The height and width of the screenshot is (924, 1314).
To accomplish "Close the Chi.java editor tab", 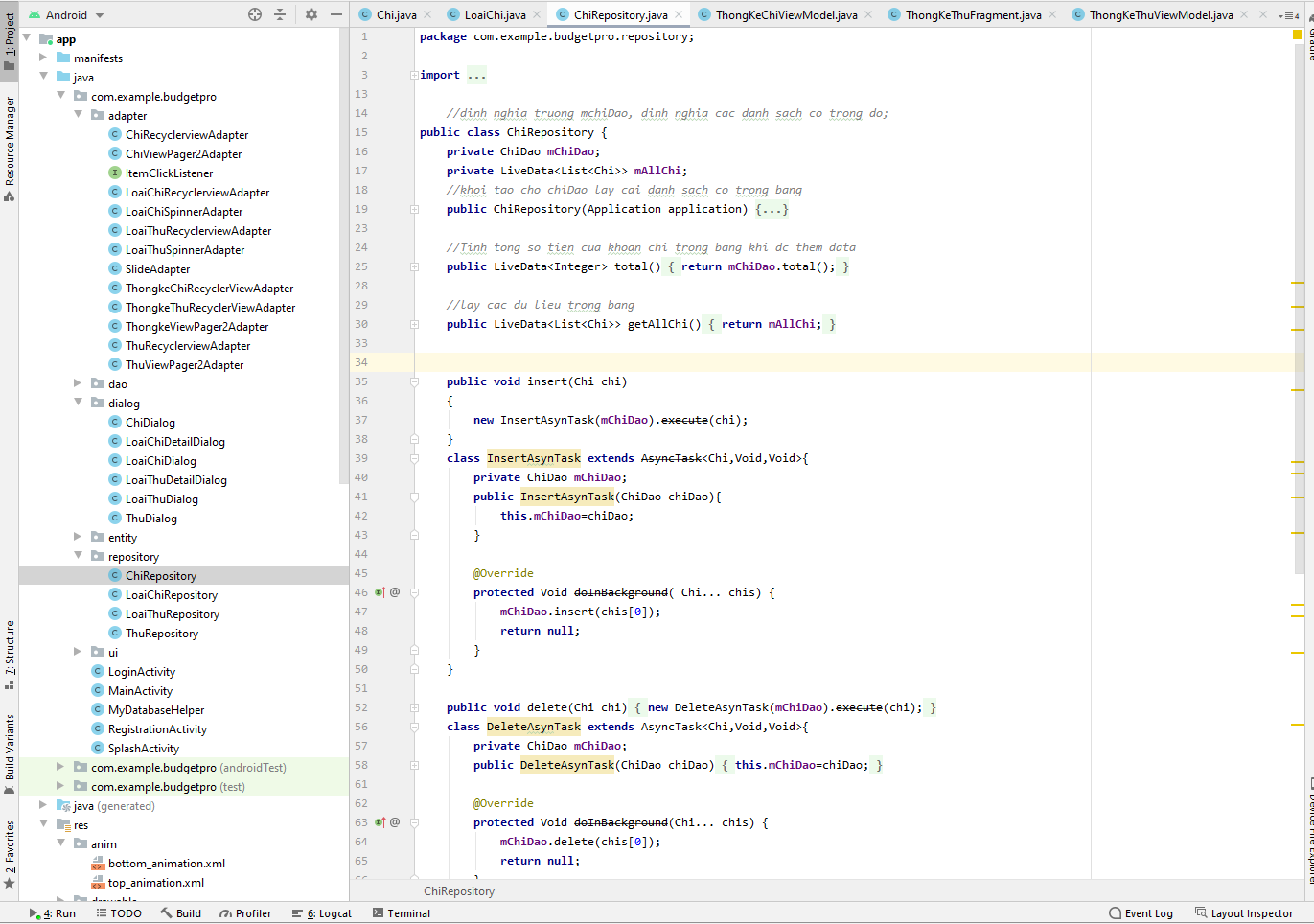I will pos(427,14).
